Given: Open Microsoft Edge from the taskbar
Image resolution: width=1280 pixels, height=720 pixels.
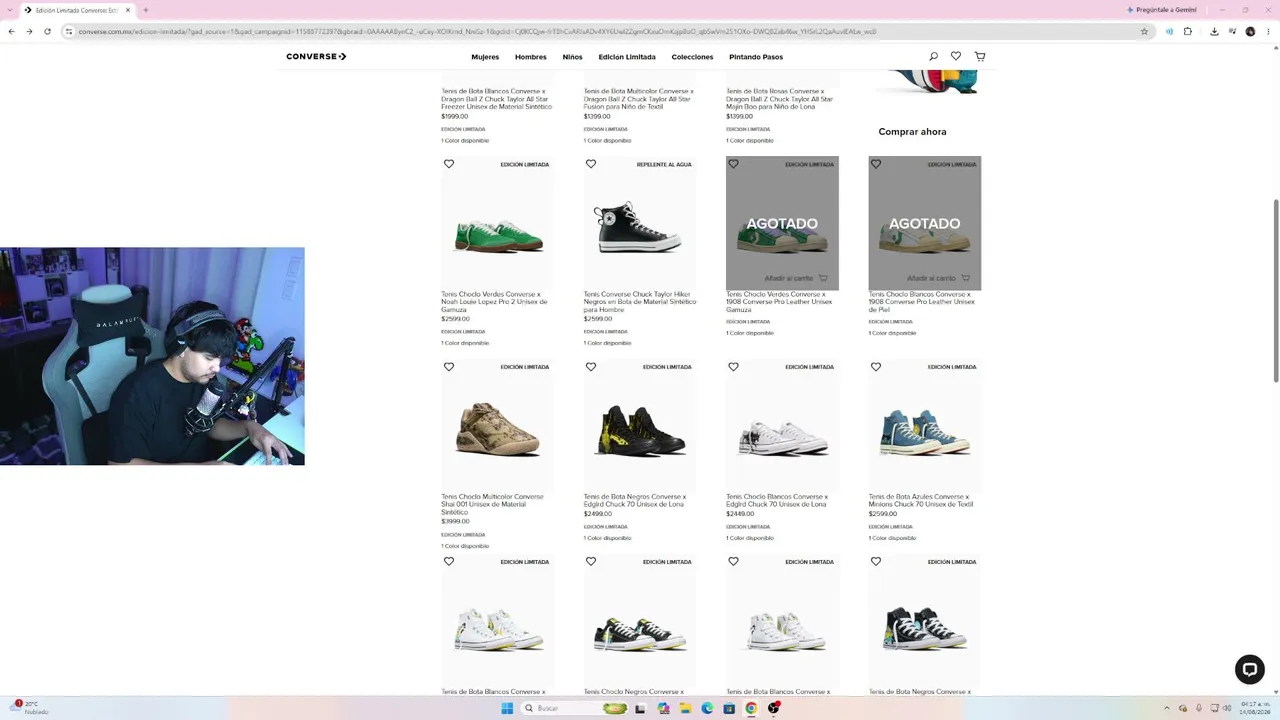Looking at the screenshot, I should [x=707, y=708].
